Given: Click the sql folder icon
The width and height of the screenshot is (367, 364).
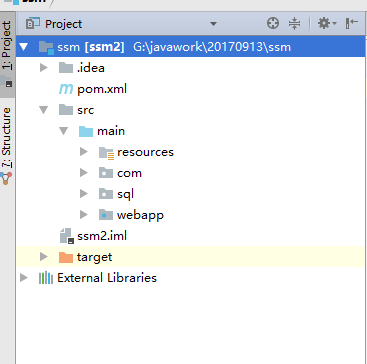Looking at the screenshot, I should (x=106, y=194).
